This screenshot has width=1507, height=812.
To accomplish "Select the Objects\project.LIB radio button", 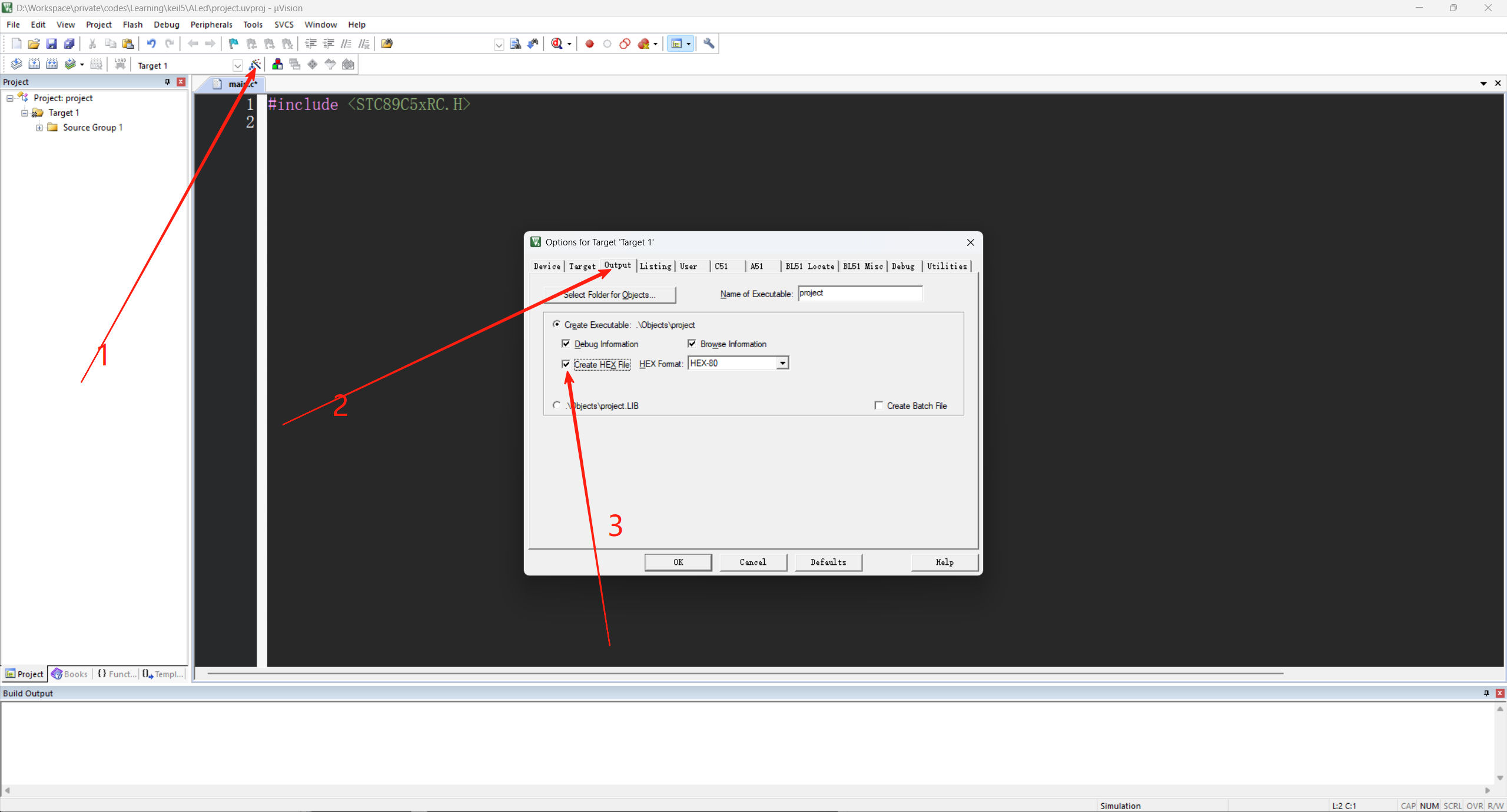I will point(556,405).
